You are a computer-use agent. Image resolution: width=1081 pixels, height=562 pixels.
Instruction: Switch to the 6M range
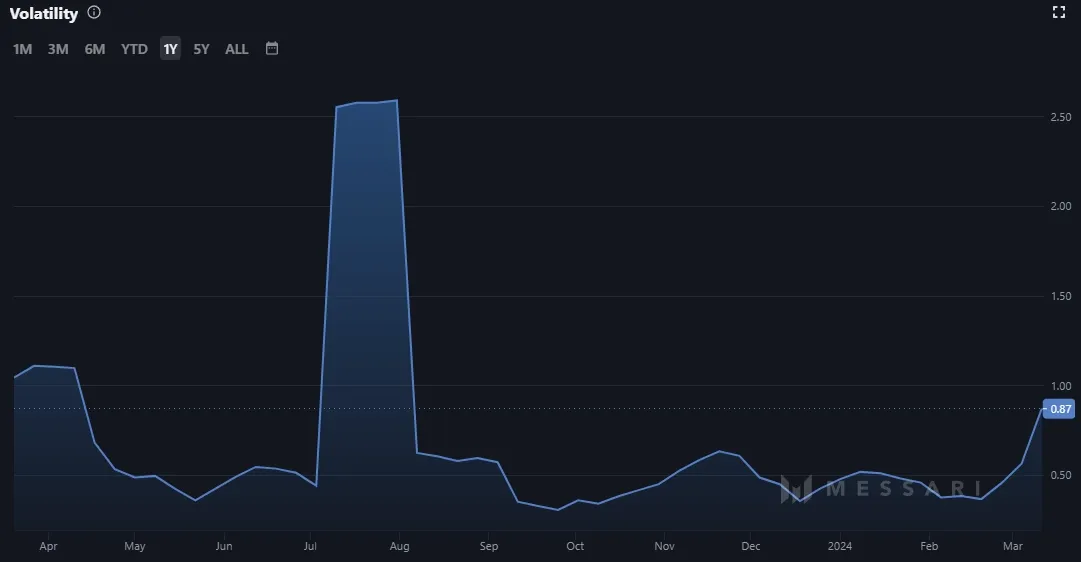coord(94,49)
